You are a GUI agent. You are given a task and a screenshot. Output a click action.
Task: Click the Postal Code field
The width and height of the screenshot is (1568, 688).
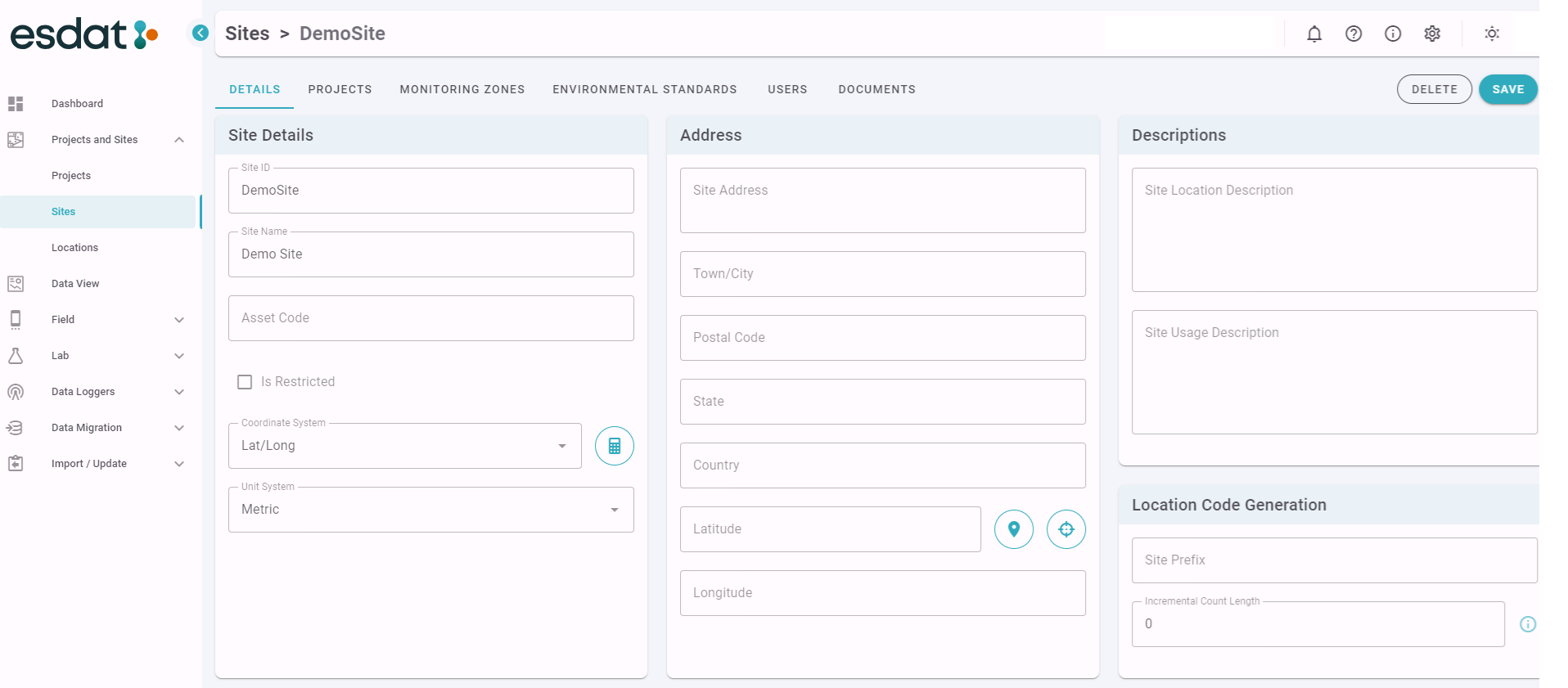pyautogui.click(x=883, y=338)
